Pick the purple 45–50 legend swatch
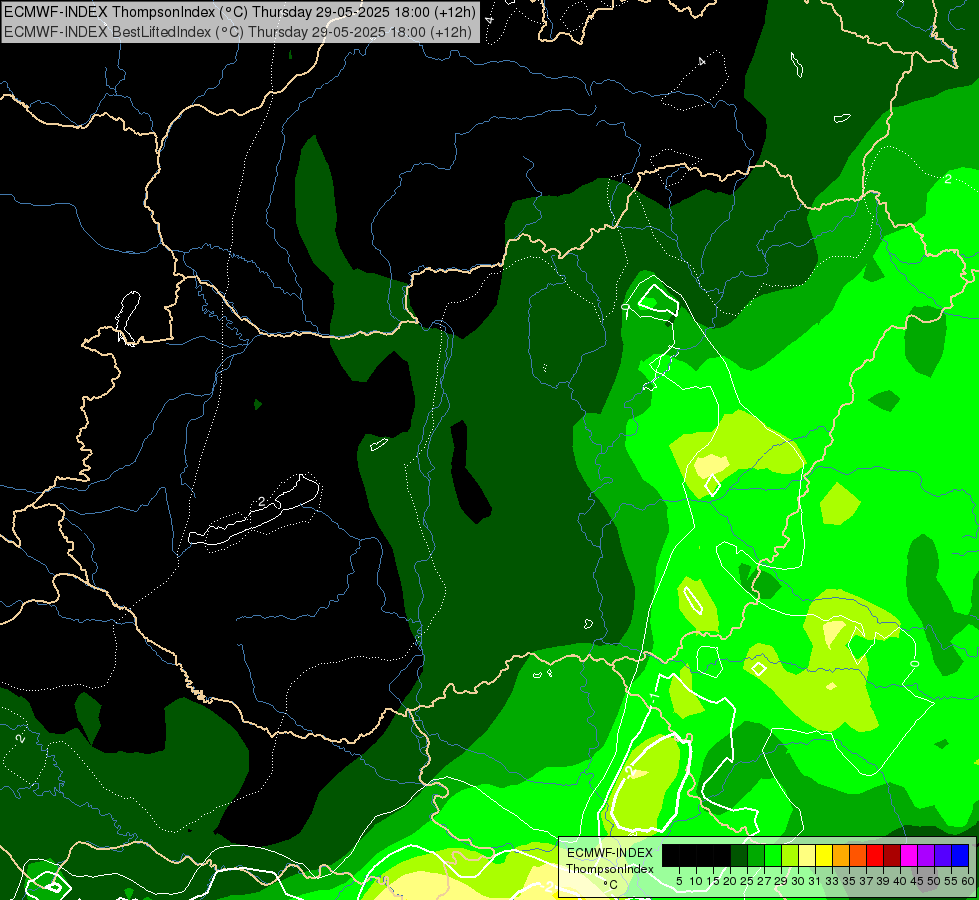The image size is (979, 900). pyautogui.click(x=926, y=855)
